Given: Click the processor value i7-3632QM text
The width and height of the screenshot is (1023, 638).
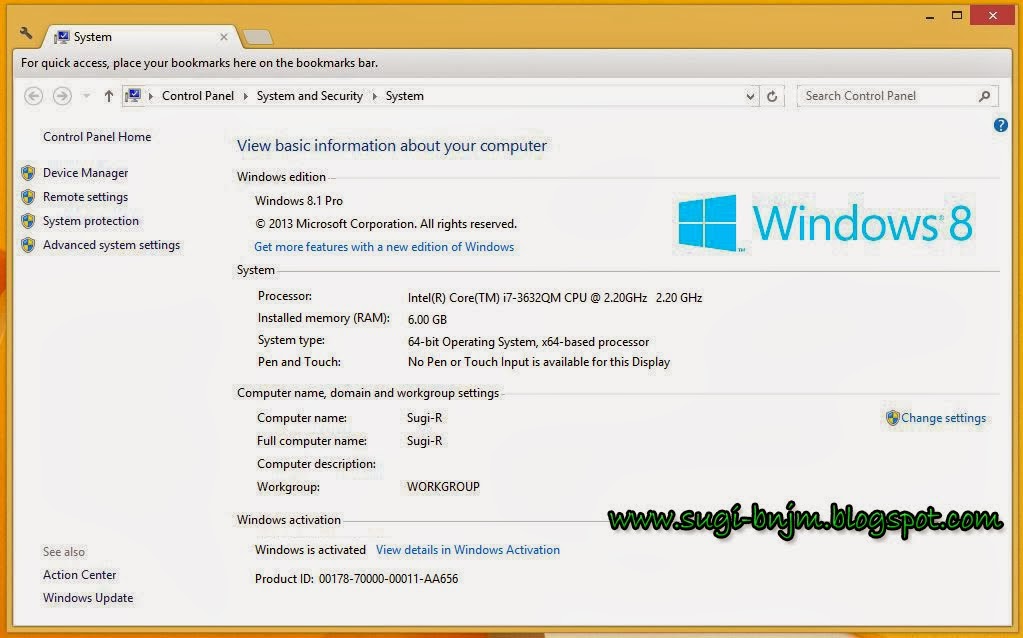Looking at the screenshot, I should (x=555, y=297).
